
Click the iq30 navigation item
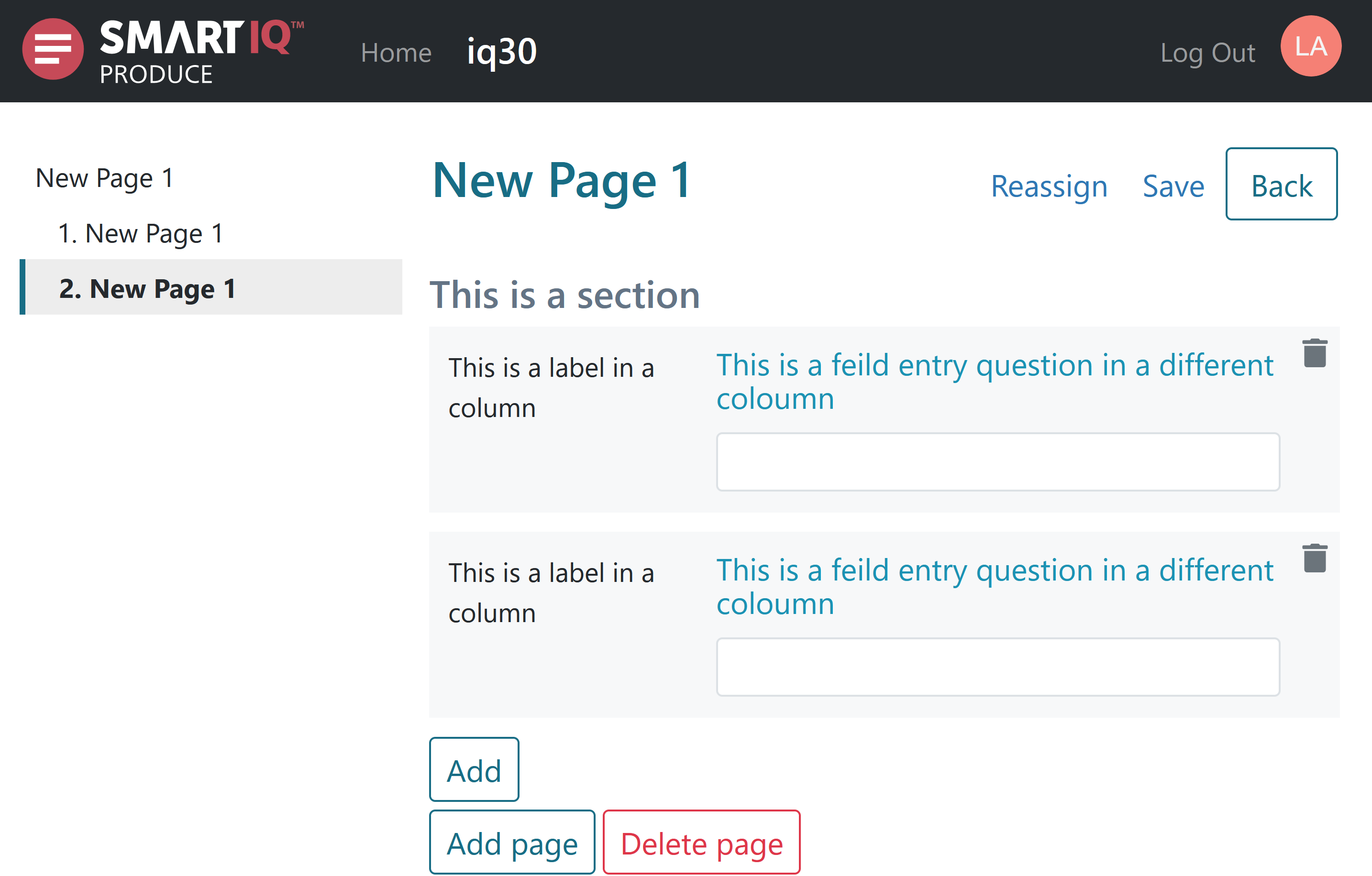pyautogui.click(x=501, y=52)
